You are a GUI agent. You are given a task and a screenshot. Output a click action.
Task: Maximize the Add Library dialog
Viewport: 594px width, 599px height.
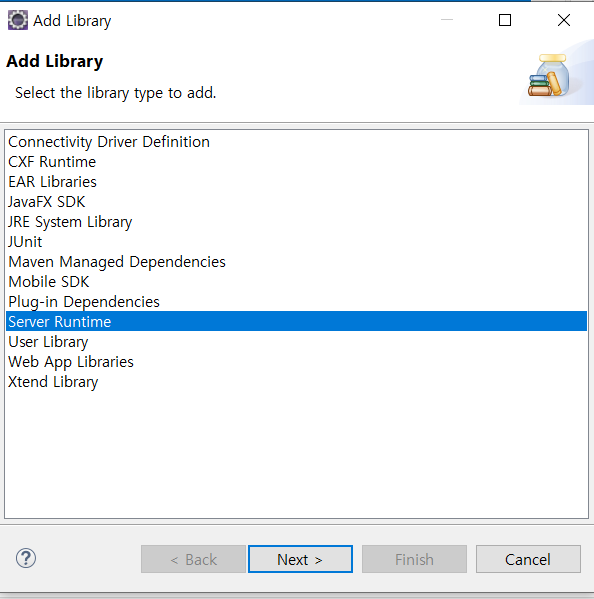pyautogui.click(x=505, y=20)
